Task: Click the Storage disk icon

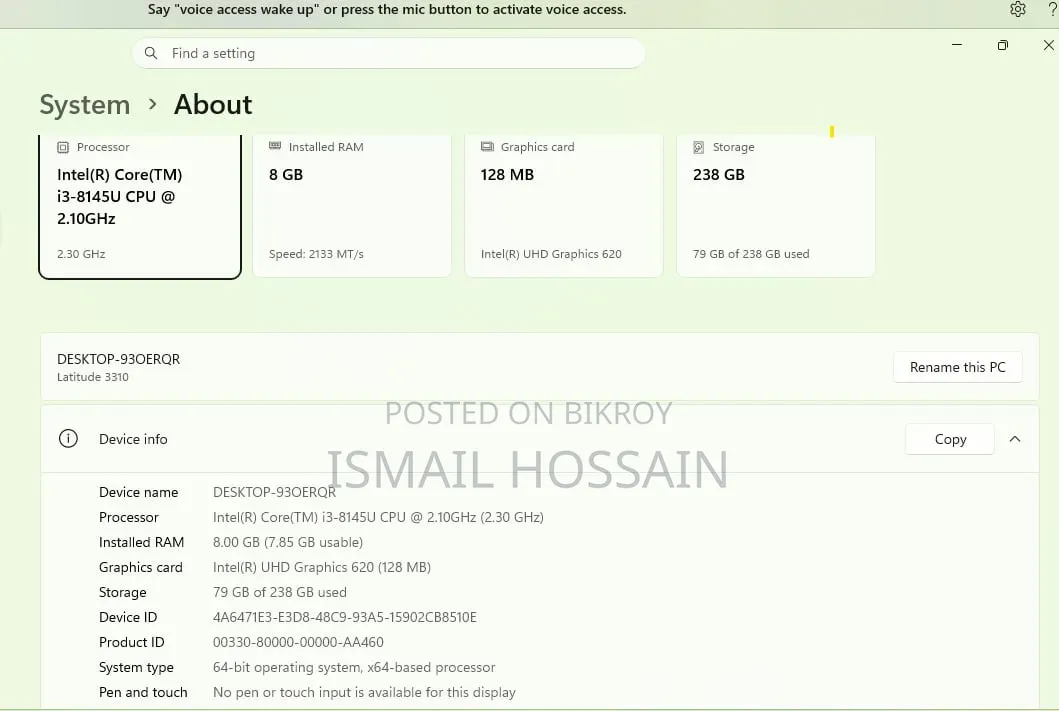Action: tap(698, 147)
